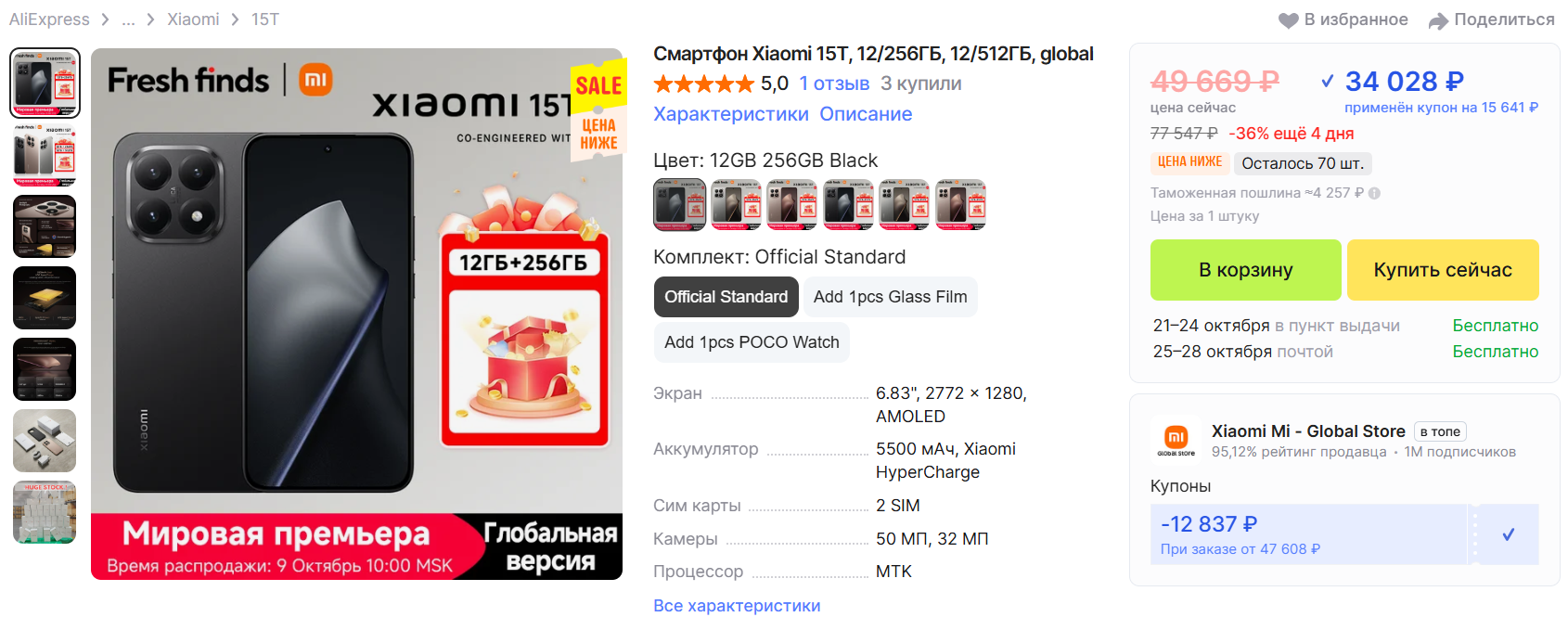Click the heart icon to add to favorites
Viewport: 1568px width, 617px height.
[1288, 20]
